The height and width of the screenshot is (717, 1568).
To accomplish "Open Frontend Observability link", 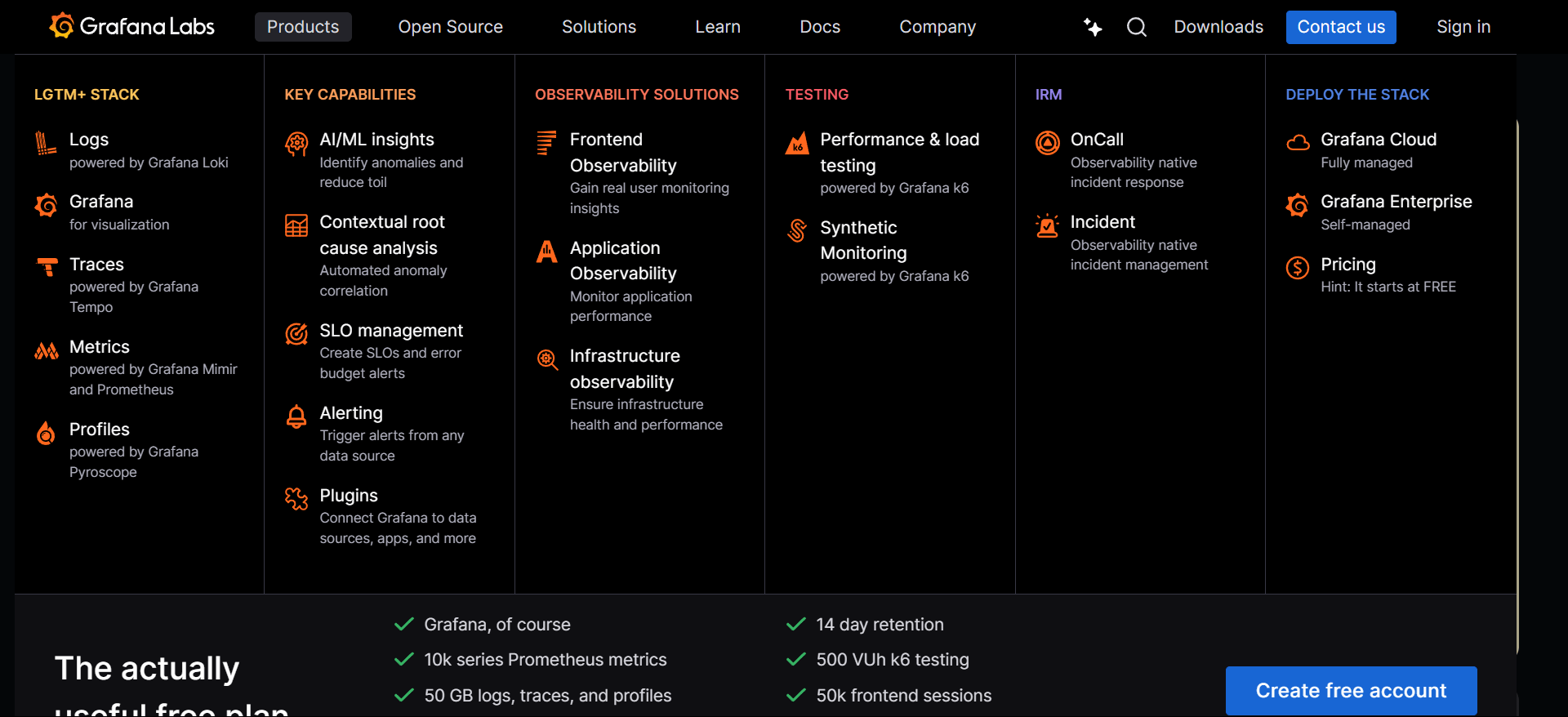I will pyautogui.click(x=623, y=153).
